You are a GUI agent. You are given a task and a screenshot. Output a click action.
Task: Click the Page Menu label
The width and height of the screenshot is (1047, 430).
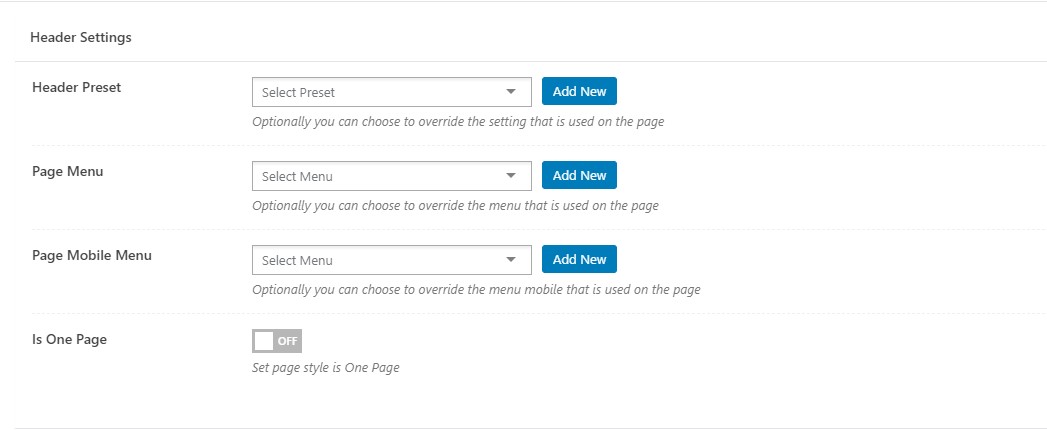[67, 172]
